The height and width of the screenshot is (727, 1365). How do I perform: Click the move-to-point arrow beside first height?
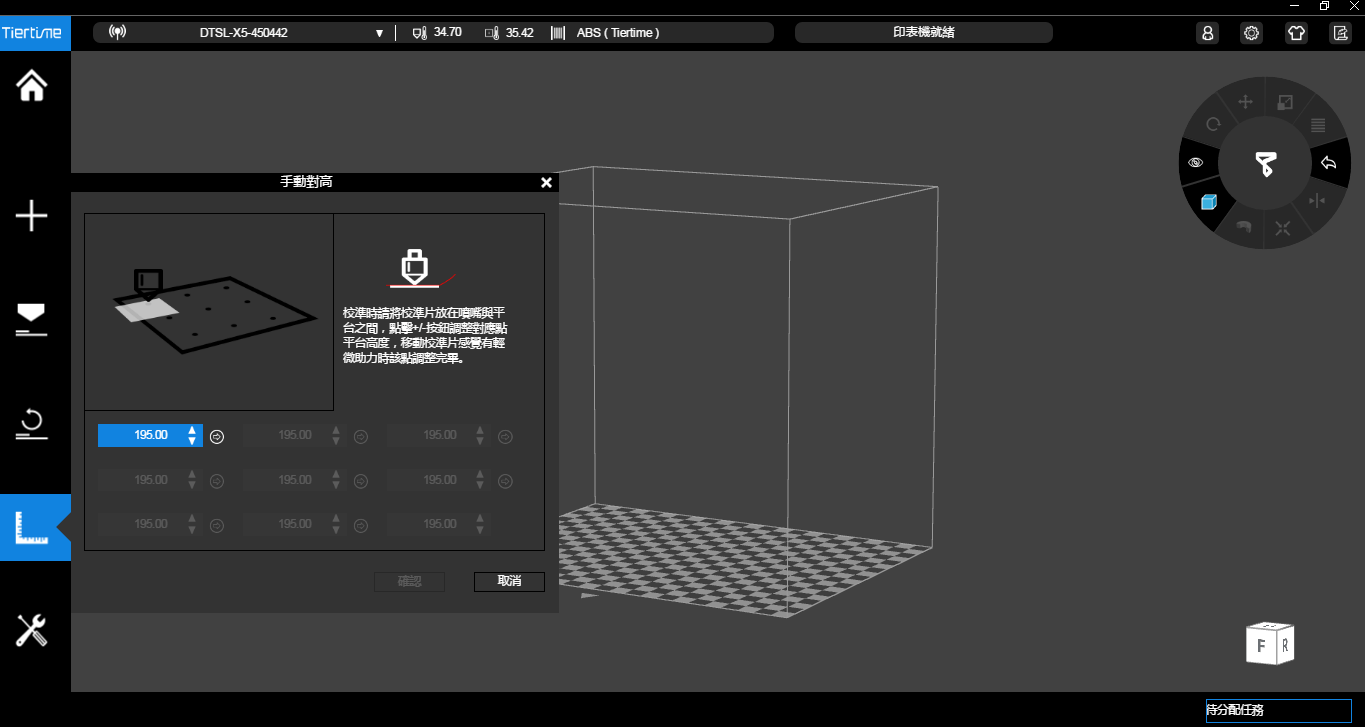pos(217,436)
